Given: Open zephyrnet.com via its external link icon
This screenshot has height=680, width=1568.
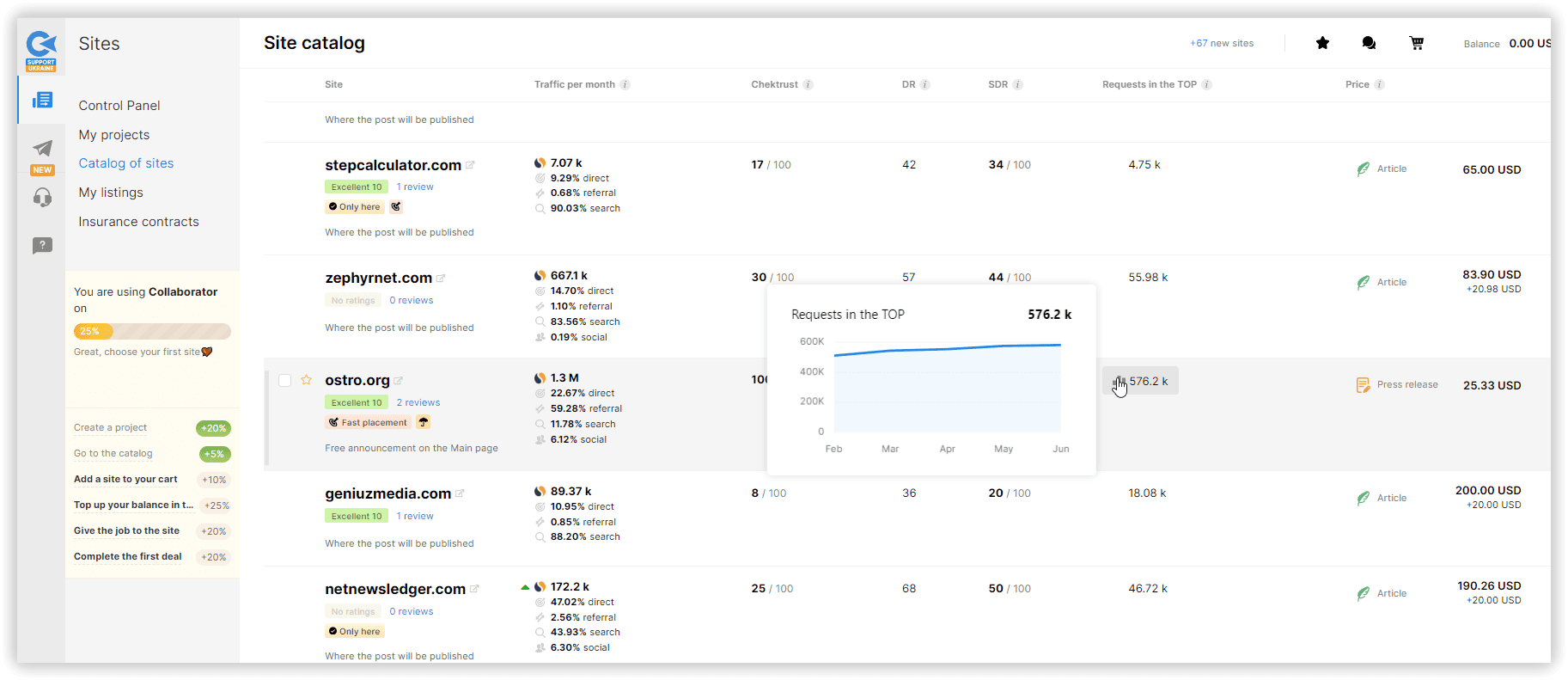Looking at the screenshot, I should (x=441, y=278).
